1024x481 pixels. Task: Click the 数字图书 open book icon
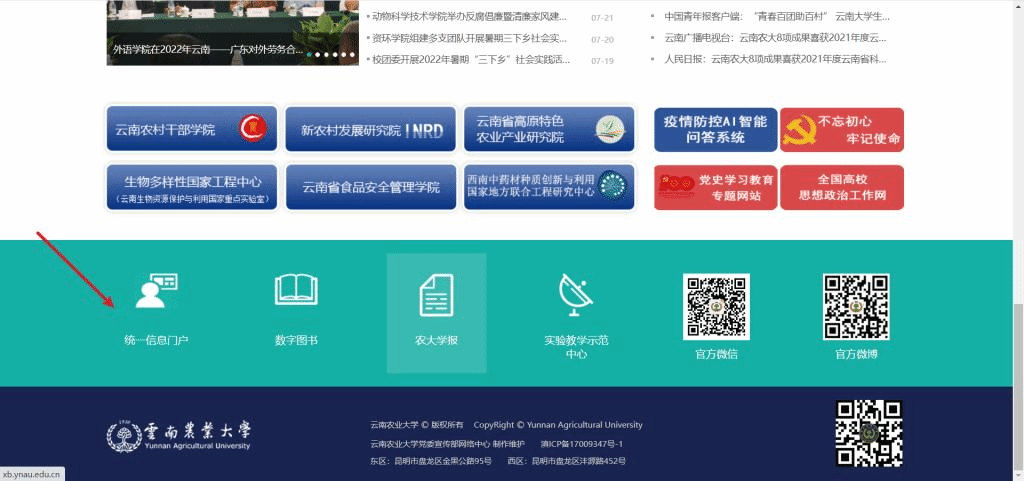click(296, 290)
